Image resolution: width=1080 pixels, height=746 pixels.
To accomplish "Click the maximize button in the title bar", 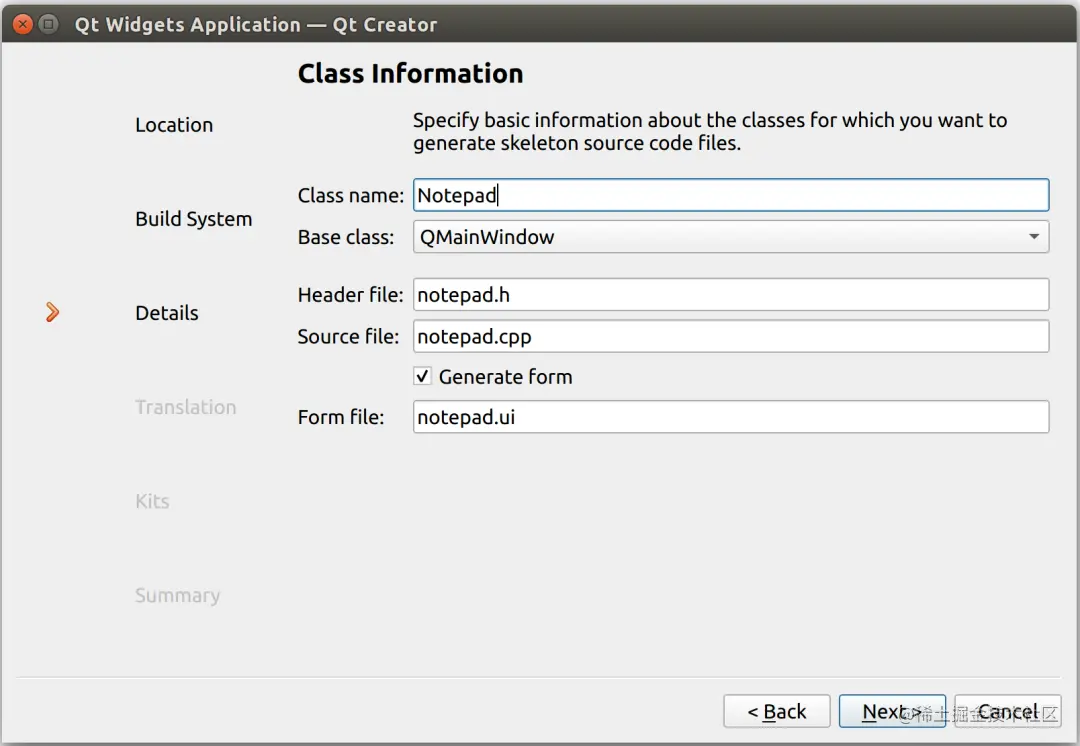I will click(x=48, y=24).
